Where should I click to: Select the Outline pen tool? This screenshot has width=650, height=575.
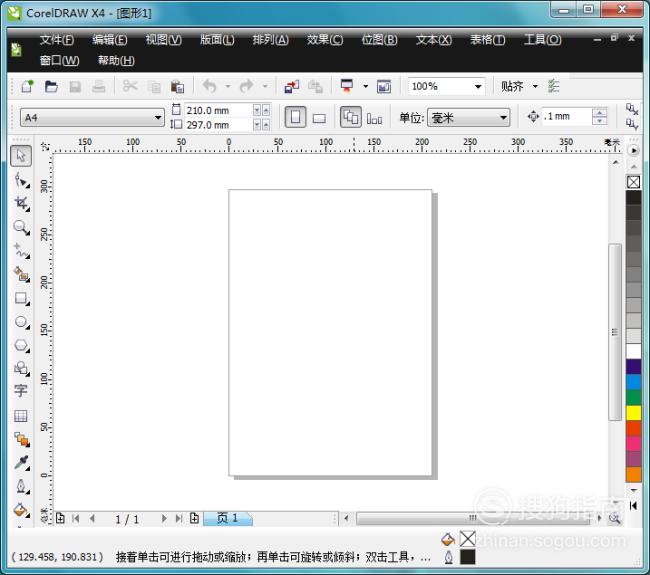click(x=21, y=486)
